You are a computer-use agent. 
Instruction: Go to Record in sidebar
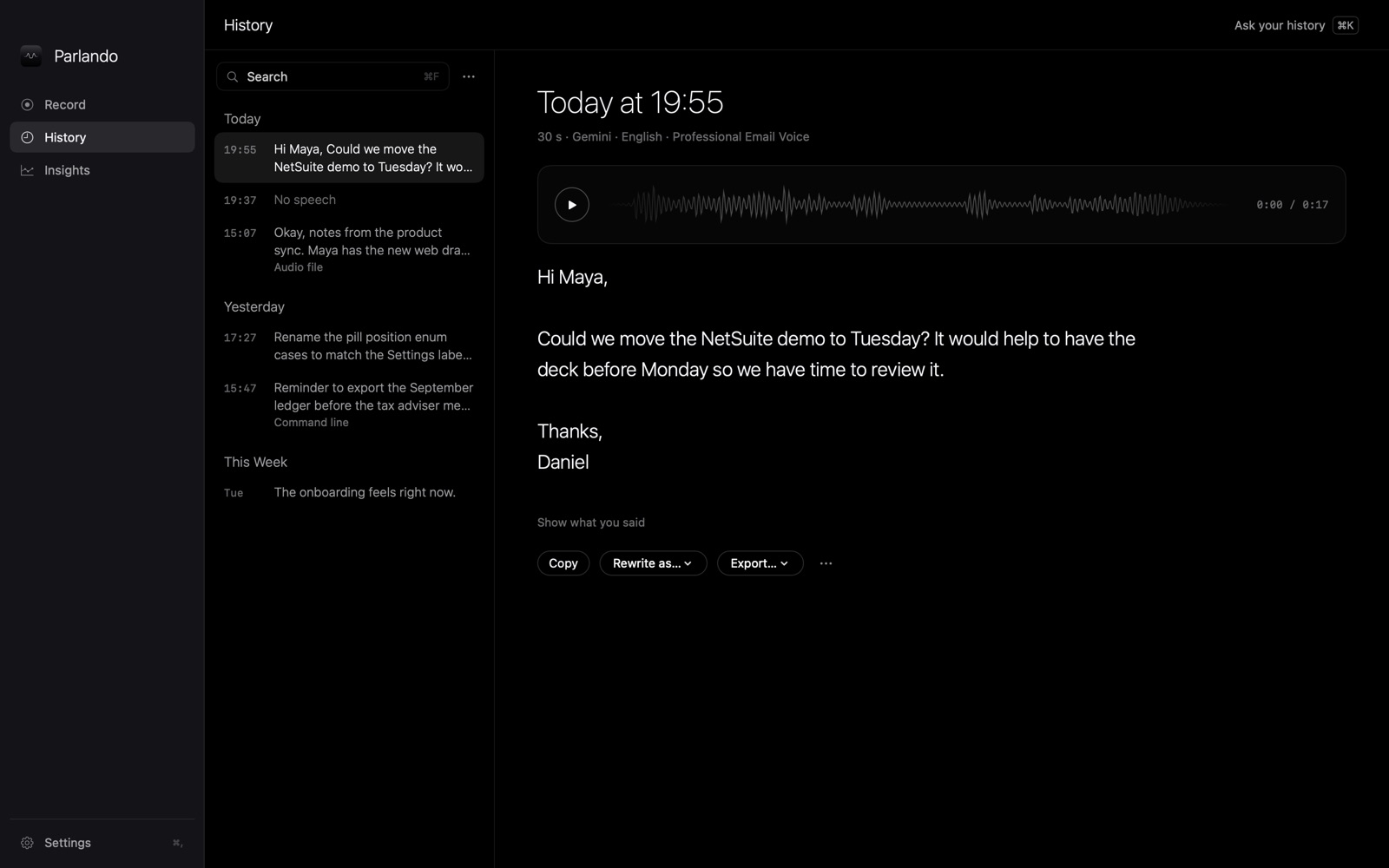(x=102, y=105)
